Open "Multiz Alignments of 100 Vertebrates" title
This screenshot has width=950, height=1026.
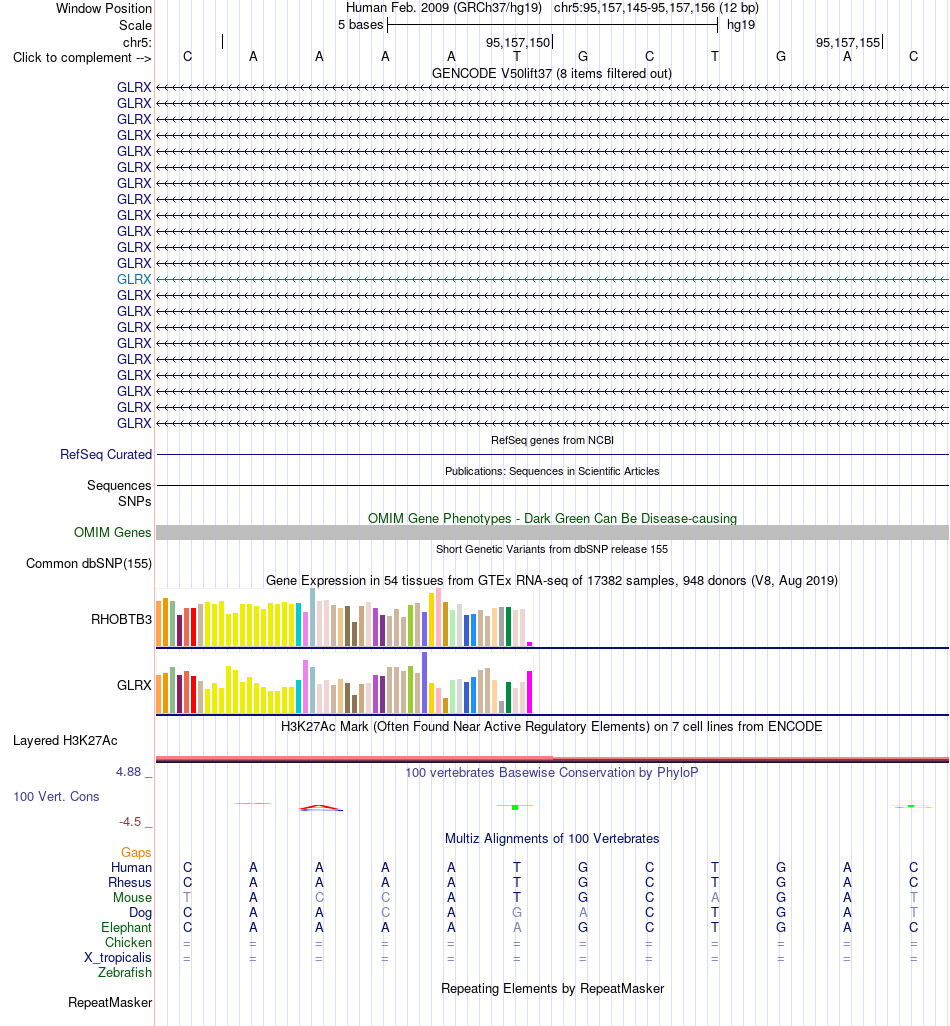point(552,838)
